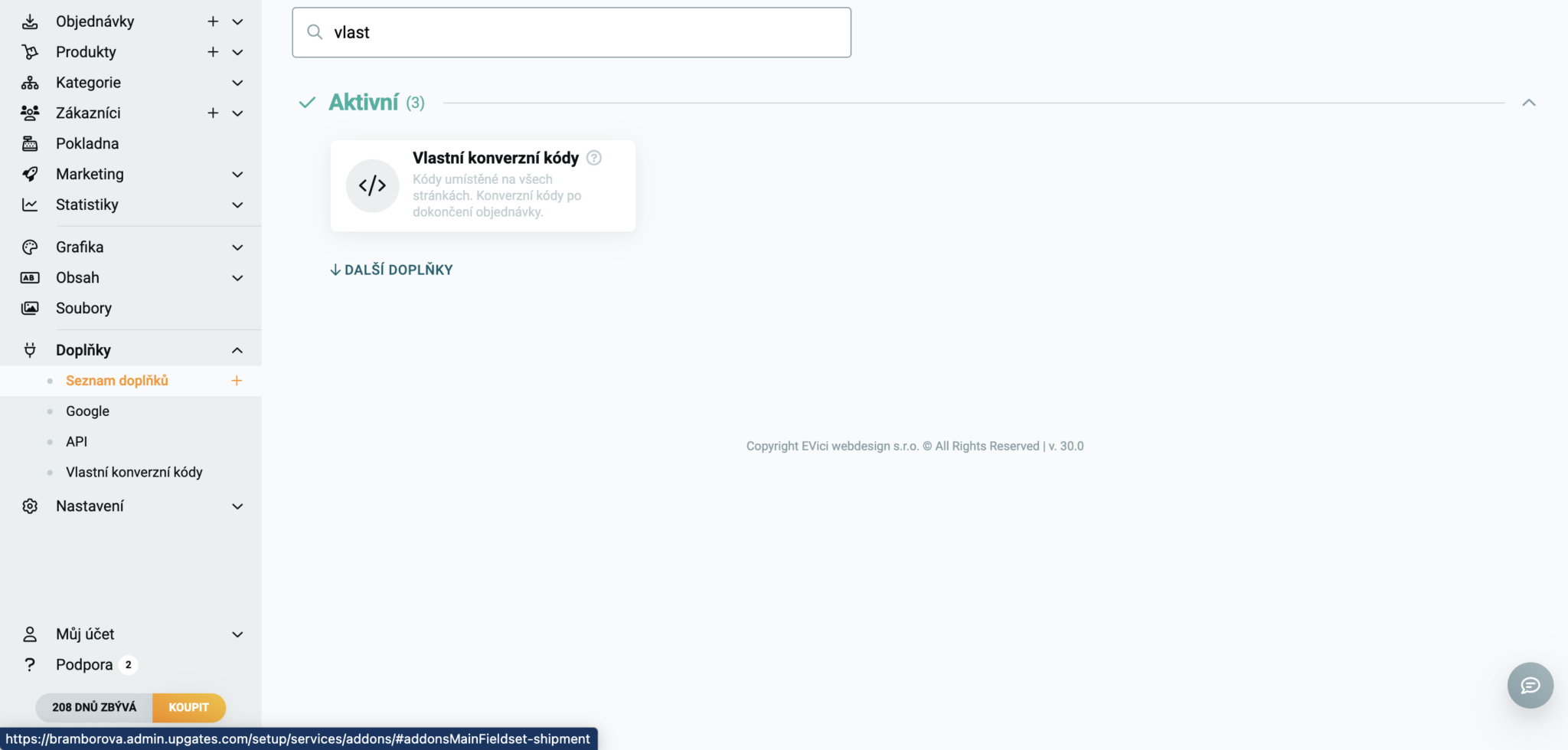The height and width of the screenshot is (750, 1568).
Task: Expand the Obsah menu chevron
Action: point(237,278)
